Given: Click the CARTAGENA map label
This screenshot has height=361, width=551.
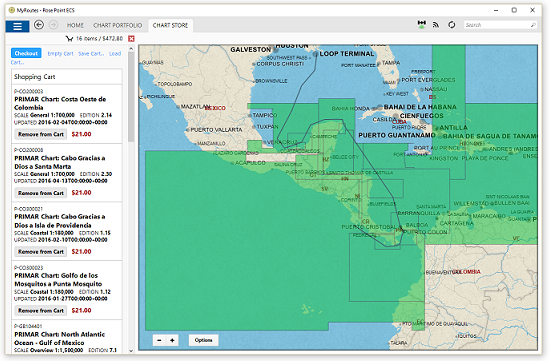Looking at the screenshot, I should [x=457, y=224].
